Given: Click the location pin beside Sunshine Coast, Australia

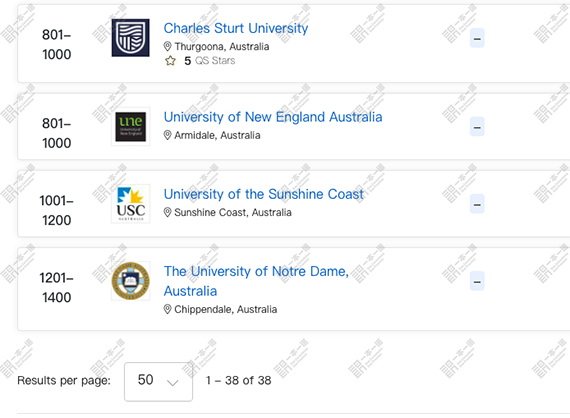Looking at the screenshot, I should pos(167,212).
